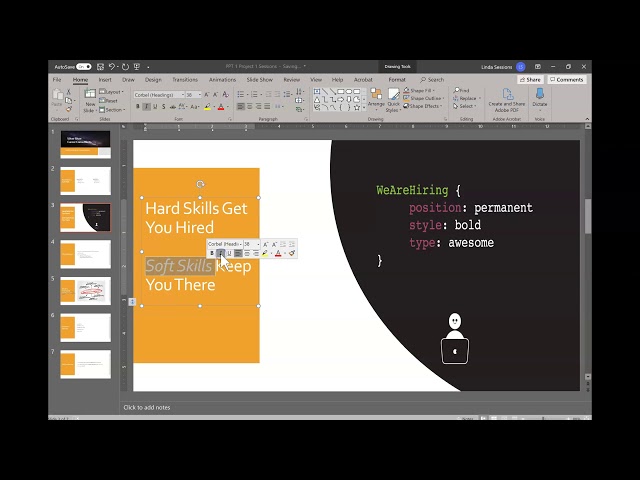Image resolution: width=640 pixels, height=480 pixels.
Task: Open the mini toolbar font size dropdown
Action: pos(258,244)
